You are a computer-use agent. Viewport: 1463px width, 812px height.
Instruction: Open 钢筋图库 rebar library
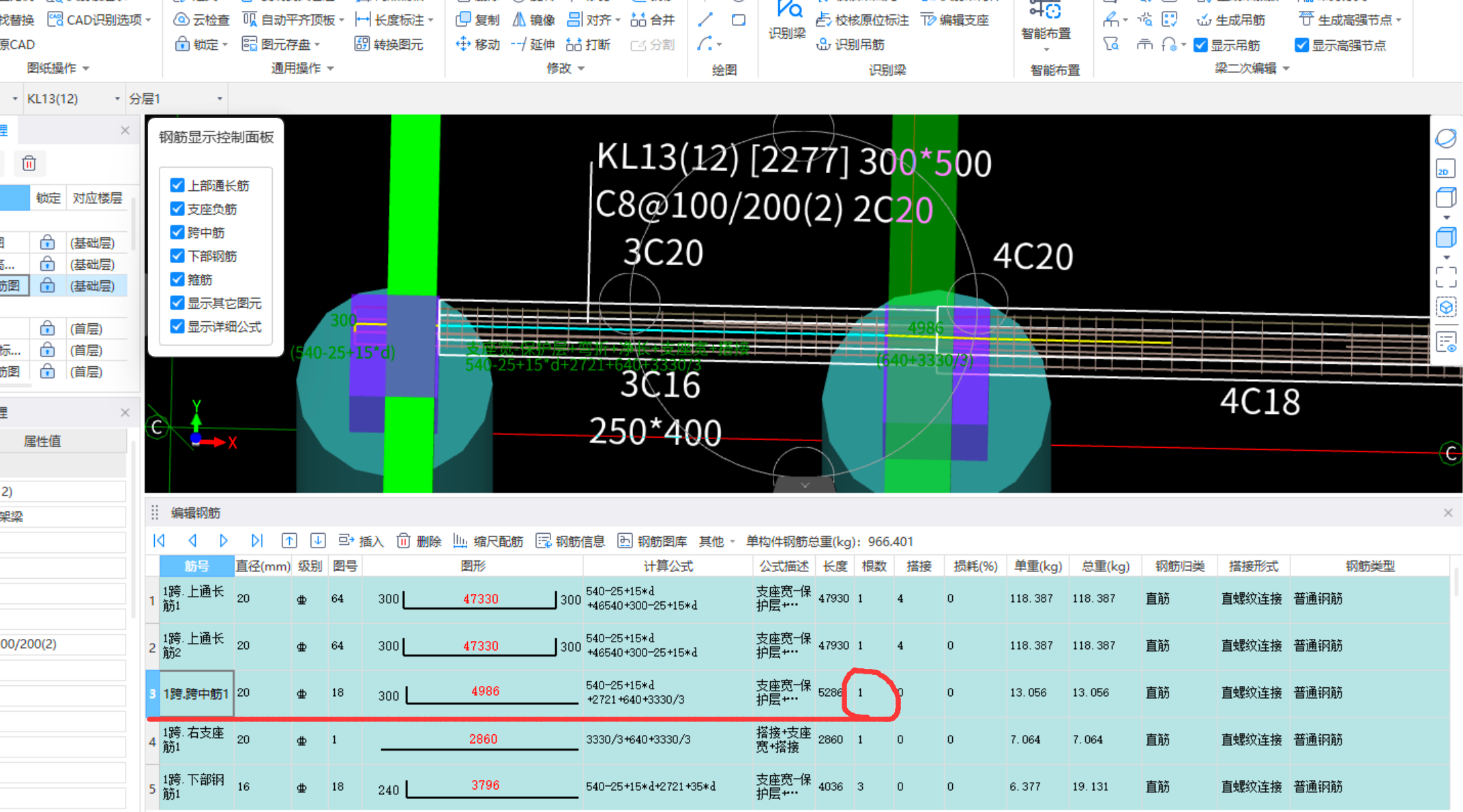tap(652, 541)
